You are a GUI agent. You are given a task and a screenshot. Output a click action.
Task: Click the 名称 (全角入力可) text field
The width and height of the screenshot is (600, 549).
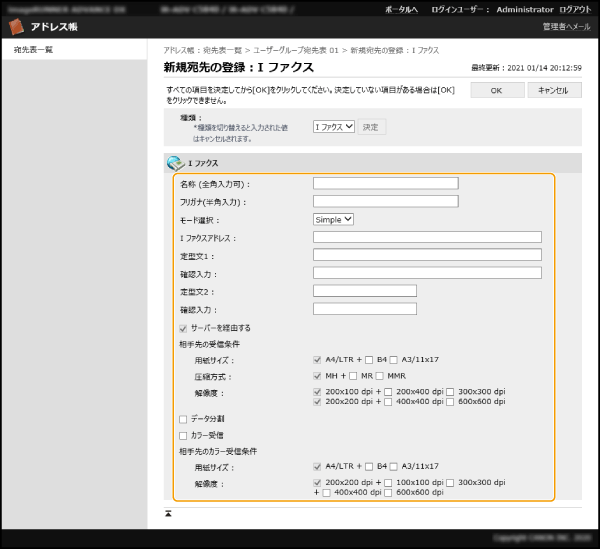point(385,183)
